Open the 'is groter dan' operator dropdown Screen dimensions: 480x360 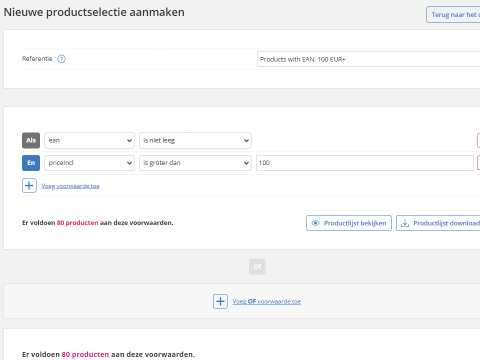[195, 163]
